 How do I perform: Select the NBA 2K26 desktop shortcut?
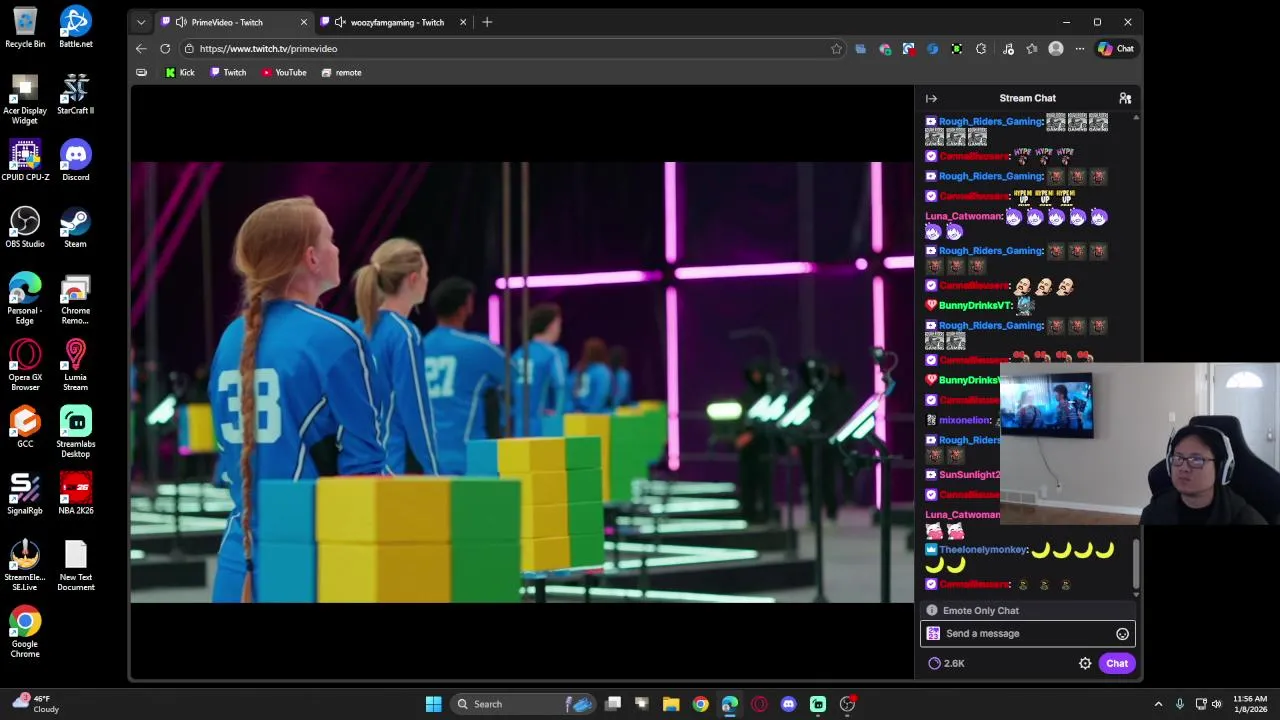click(75, 494)
